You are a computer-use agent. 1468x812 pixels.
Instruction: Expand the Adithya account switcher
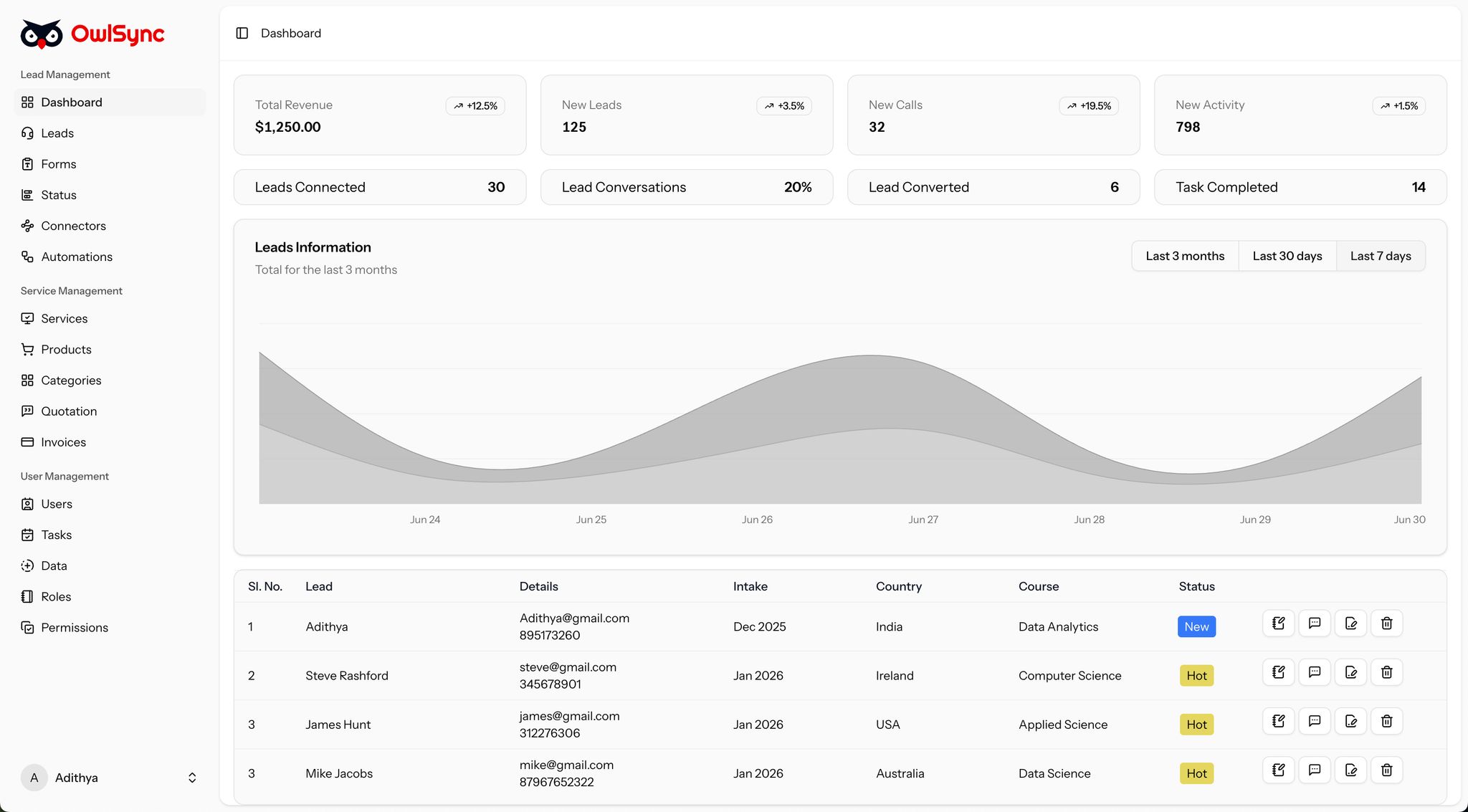(x=191, y=778)
